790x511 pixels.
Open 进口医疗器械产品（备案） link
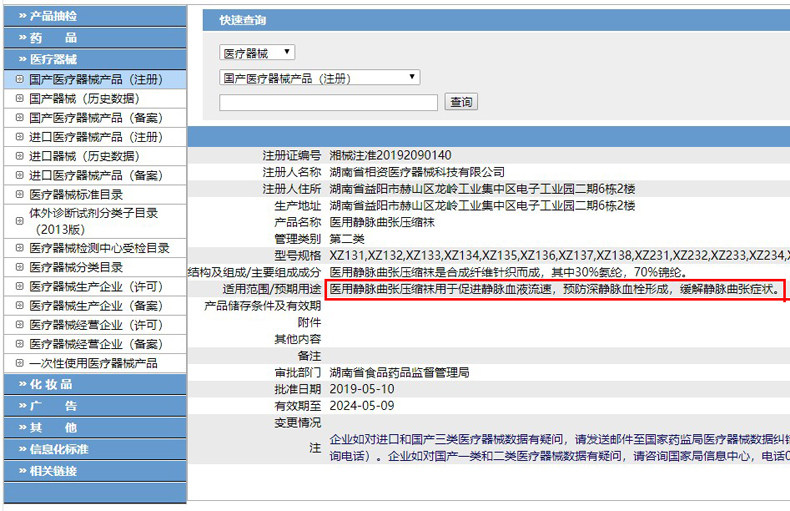tap(96, 175)
